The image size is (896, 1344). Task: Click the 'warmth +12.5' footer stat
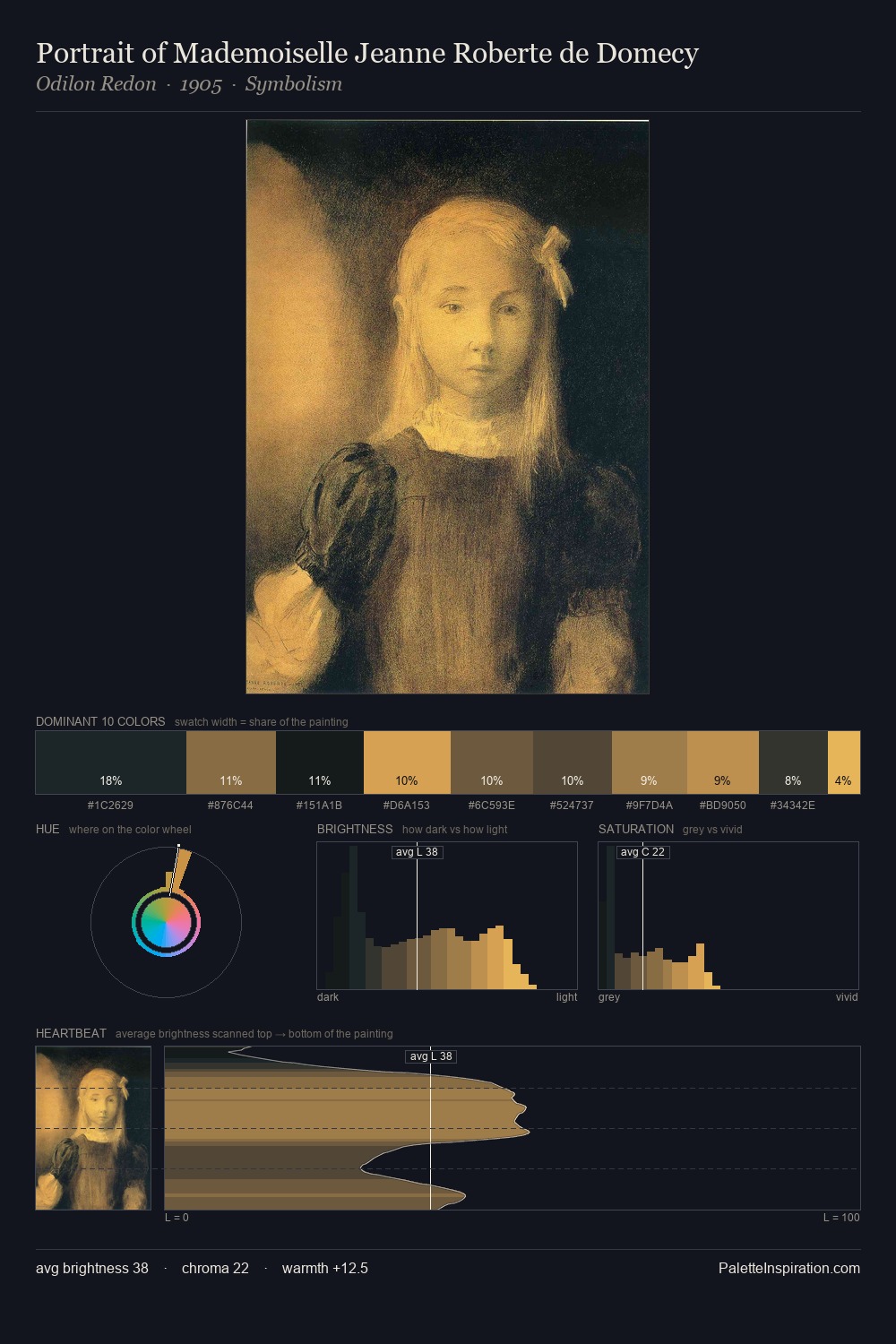pos(325,1268)
